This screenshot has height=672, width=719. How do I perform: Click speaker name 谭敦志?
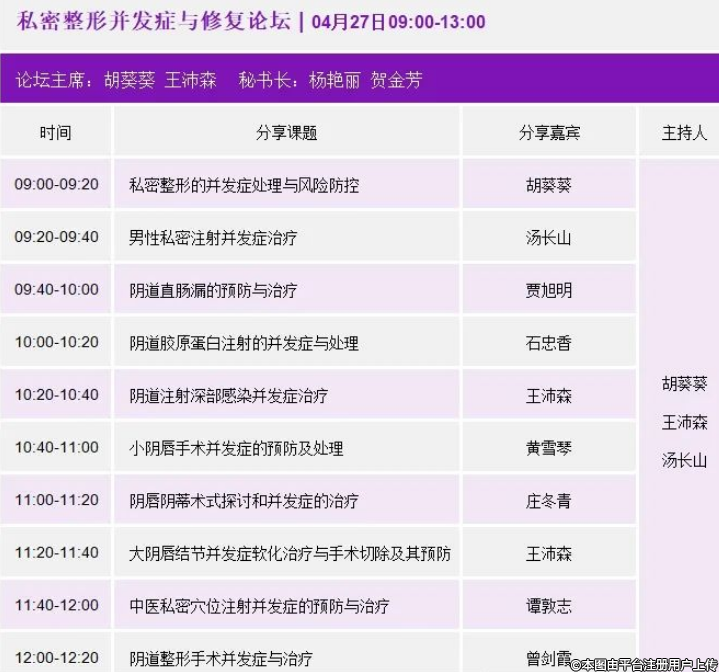click(549, 606)
